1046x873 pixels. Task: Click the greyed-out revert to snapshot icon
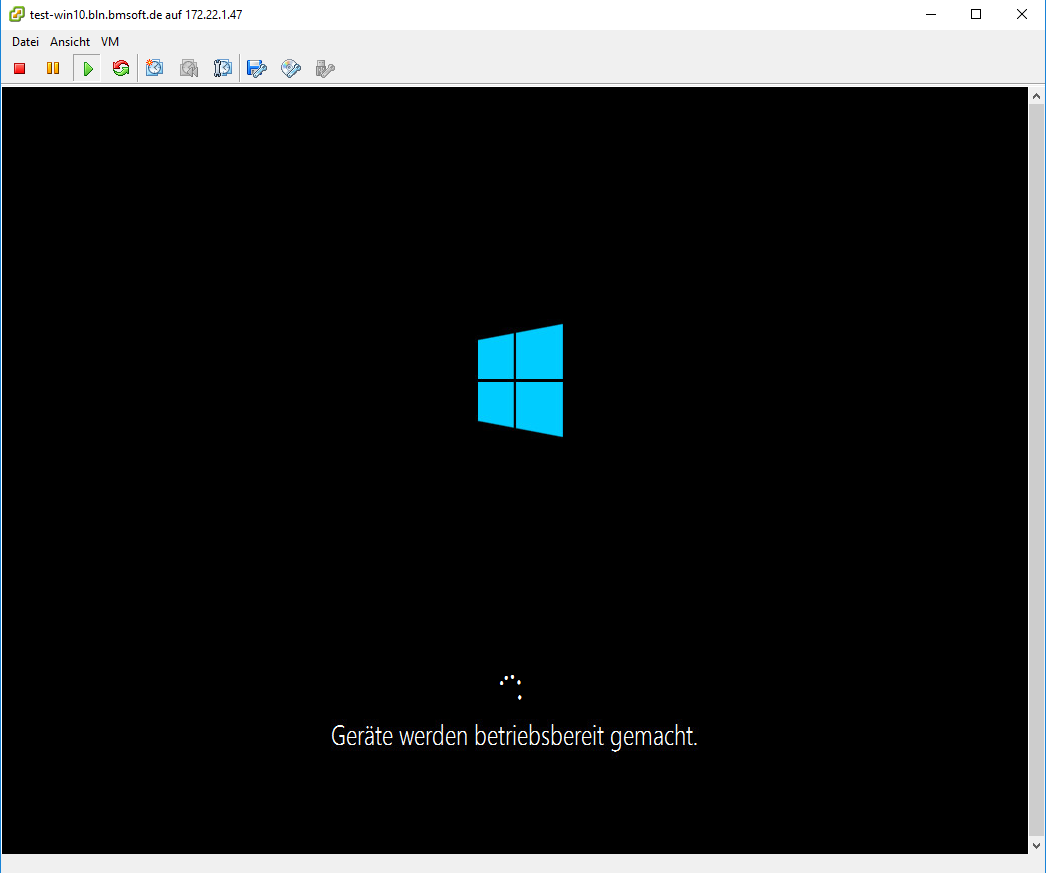[189, 68]
